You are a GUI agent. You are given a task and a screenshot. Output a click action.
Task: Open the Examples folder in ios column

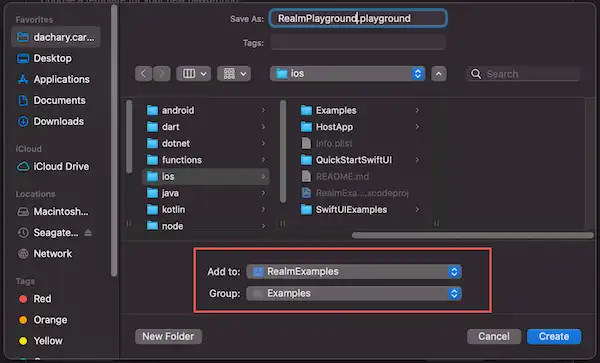360,110
